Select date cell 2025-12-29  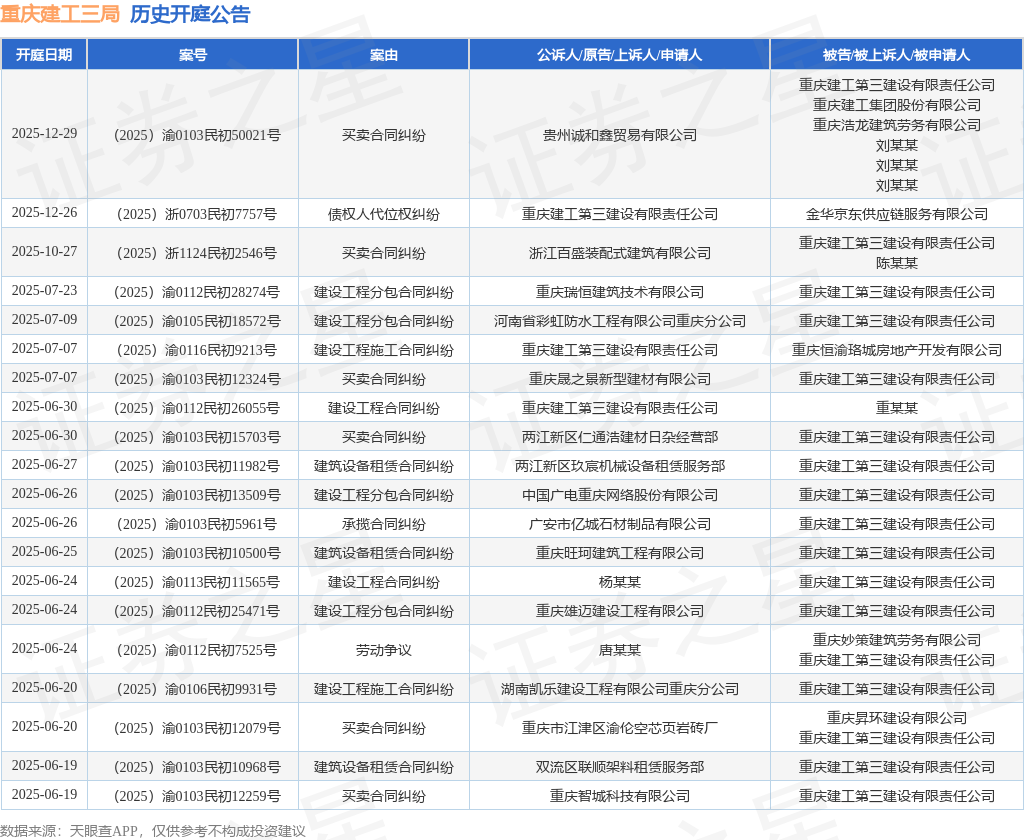tap(44, 133)
